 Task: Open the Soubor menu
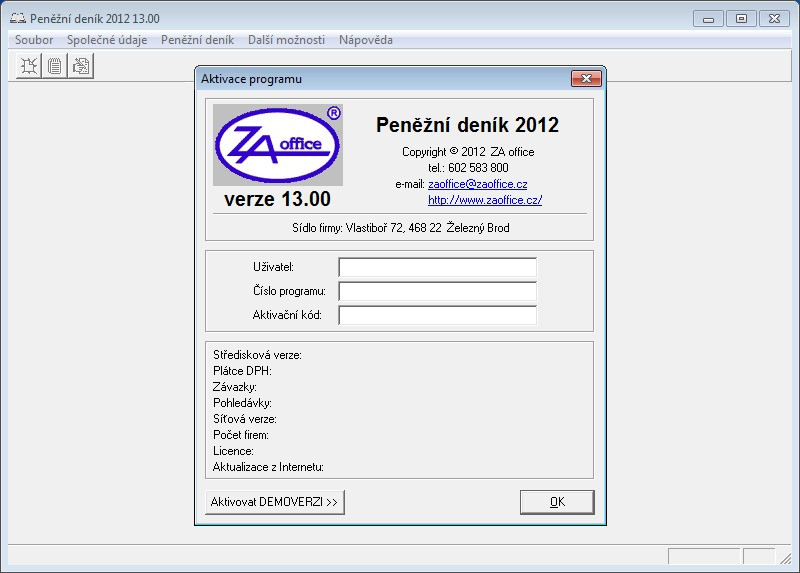34,40
